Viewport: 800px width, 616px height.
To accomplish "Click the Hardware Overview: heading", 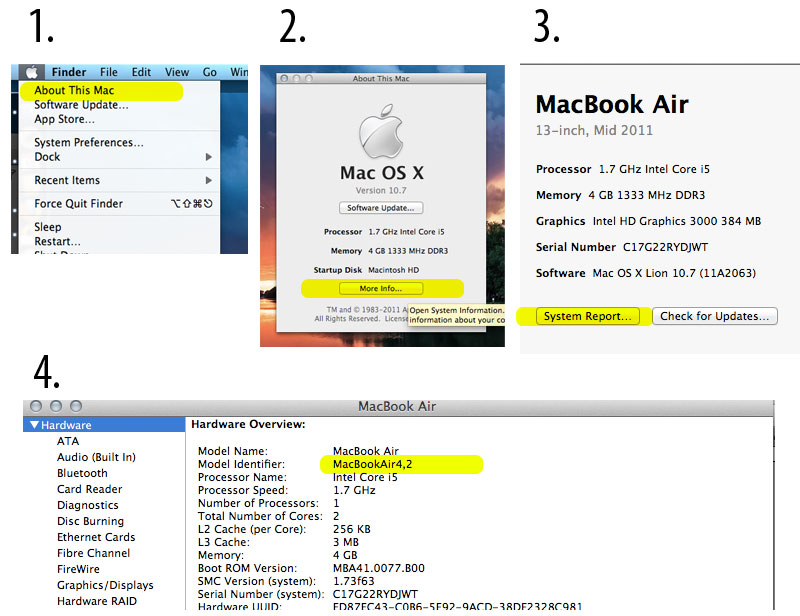I will click(x=248, y=424).
